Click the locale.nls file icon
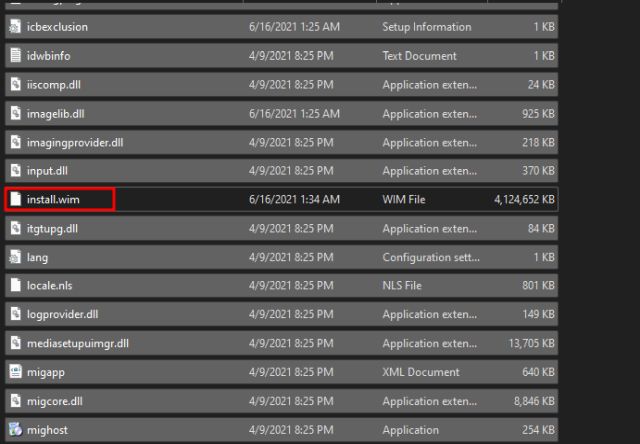The height and width of the screenshot is (444, 640). coord(15,286)
